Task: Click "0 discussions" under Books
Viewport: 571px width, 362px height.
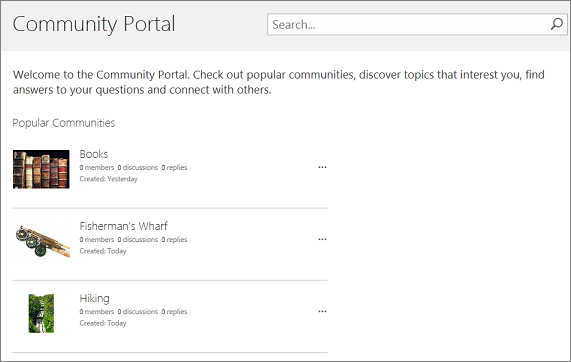Action: tap(138, 168)
